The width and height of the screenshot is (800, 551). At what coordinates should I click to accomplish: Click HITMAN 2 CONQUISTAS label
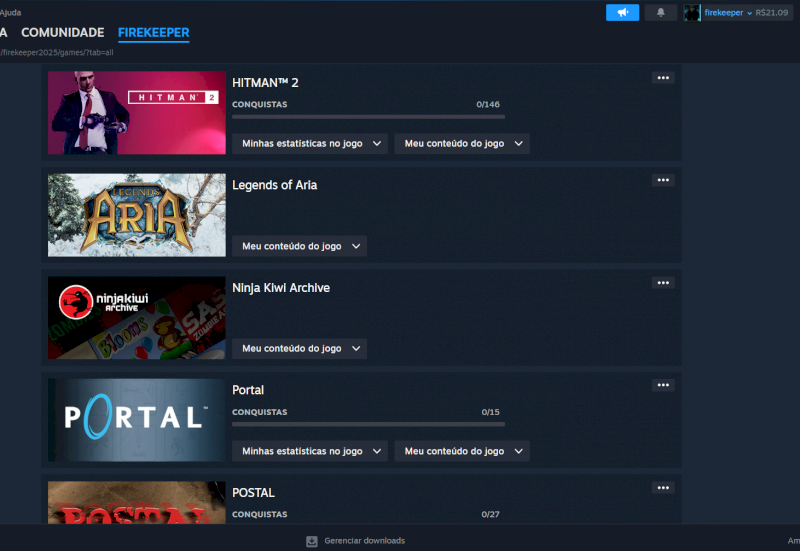click(x=260, y=105)
